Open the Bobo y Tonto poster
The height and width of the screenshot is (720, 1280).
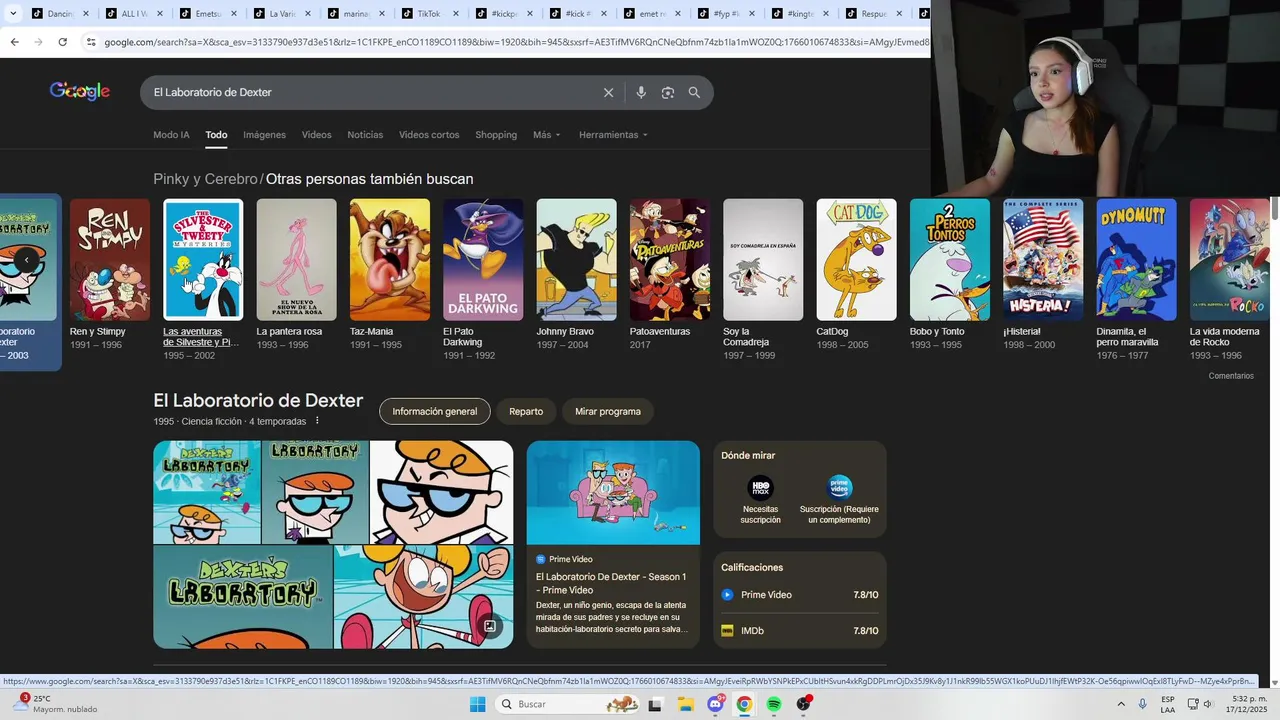(x=950, y=260)
